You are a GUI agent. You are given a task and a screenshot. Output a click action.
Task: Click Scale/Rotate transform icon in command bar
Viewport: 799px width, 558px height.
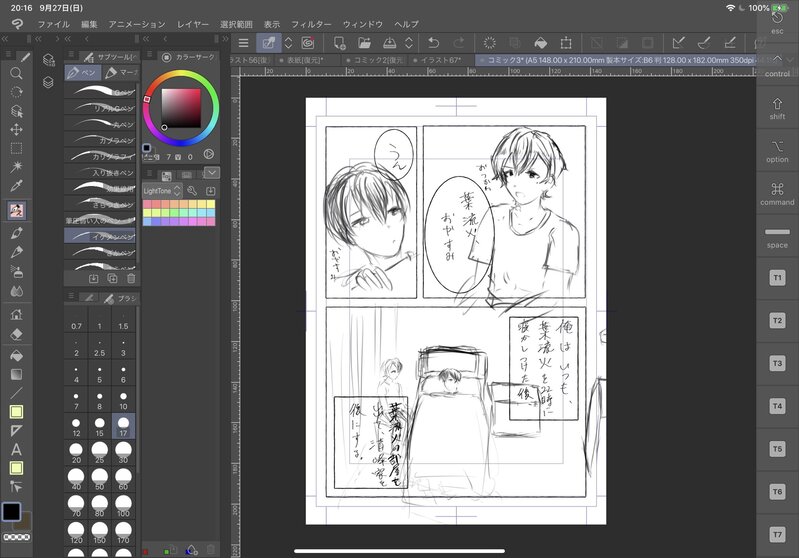point(566,43)
